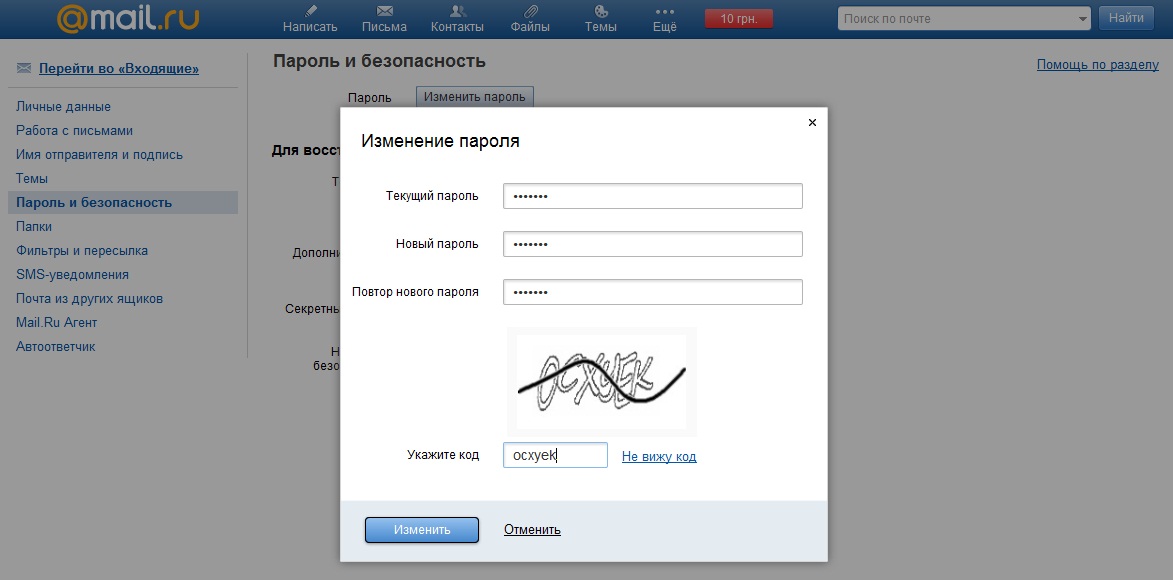1173x580 pixels.
Task: Click the Отменить link
Action: pos(533,530)
